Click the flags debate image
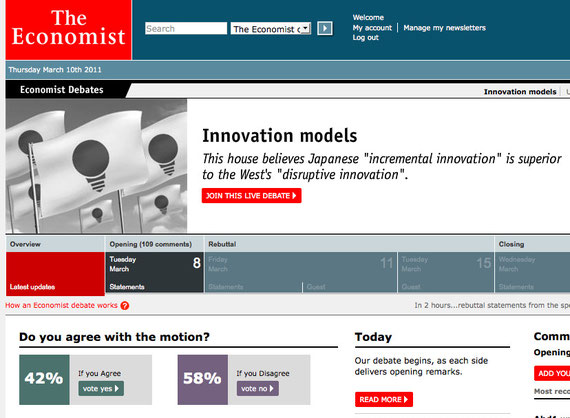Viewport: 570px width, 418px height. tap(96, 166)
